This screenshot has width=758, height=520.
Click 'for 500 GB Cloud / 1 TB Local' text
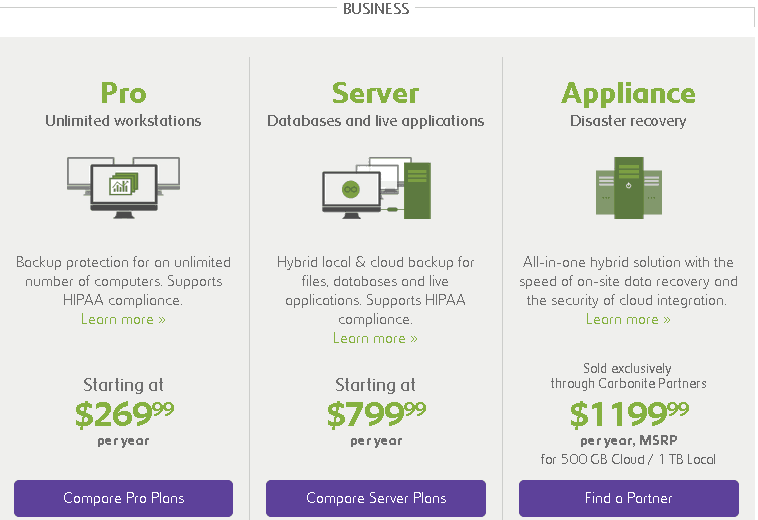point(628,459)
